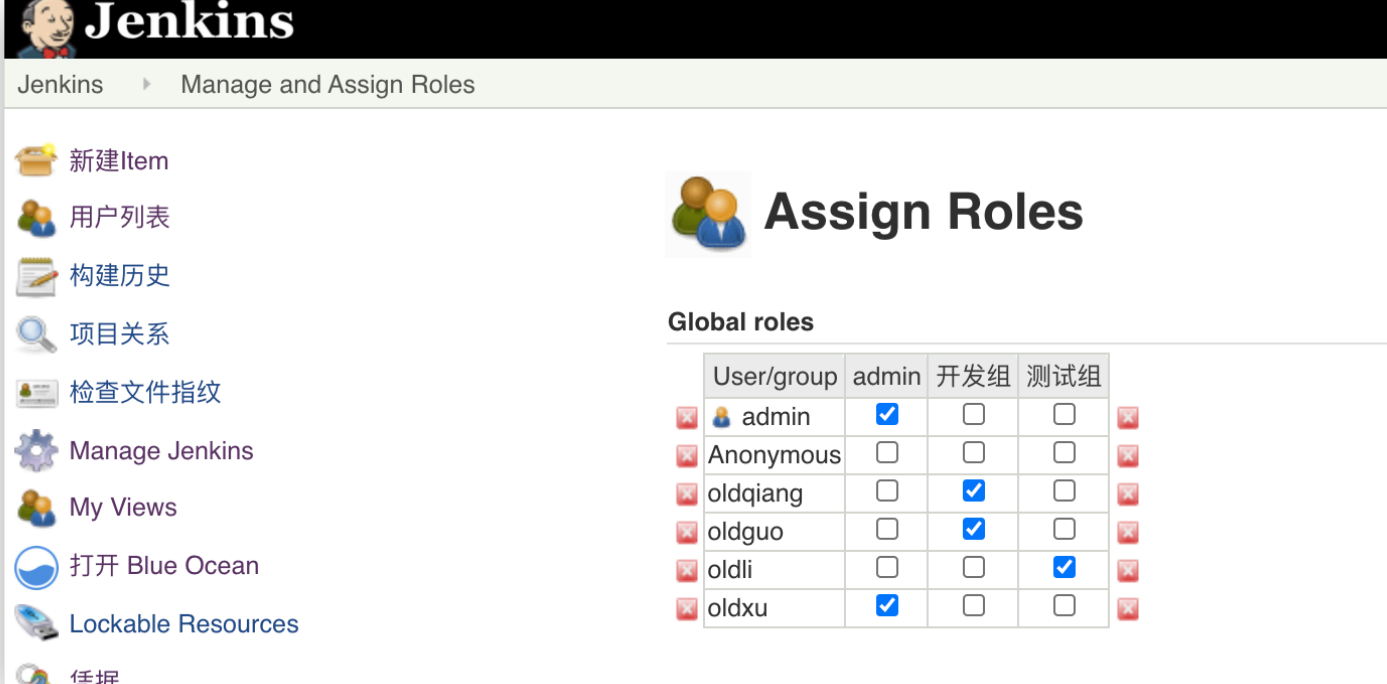The width and height of the screenshot is (1387, 684).
Task: Delete oldxu row using right red X
Action: coord(1128,608)
